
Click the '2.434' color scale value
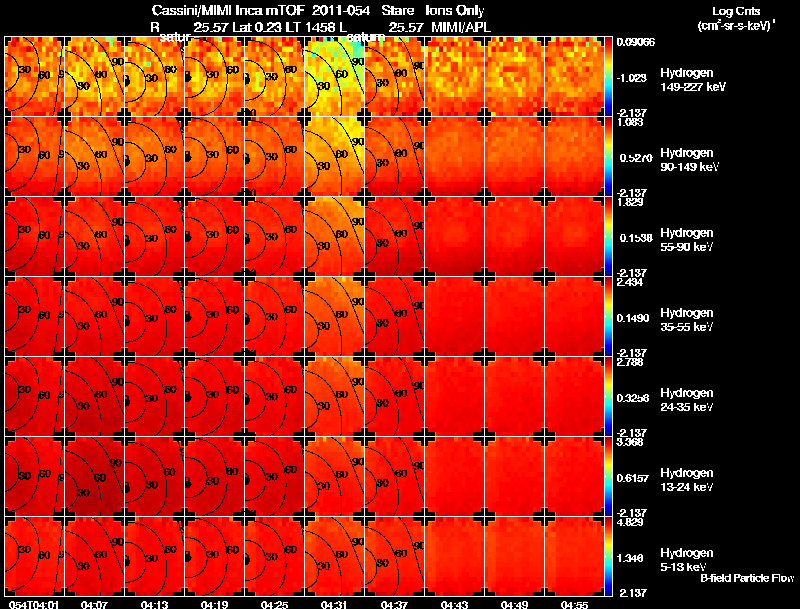[630, 283]
